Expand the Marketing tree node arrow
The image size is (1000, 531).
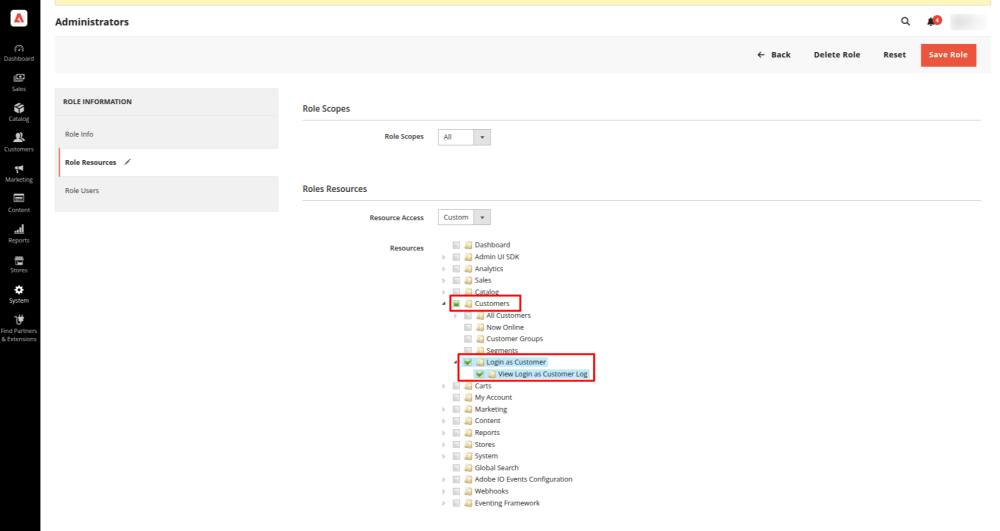444,409
